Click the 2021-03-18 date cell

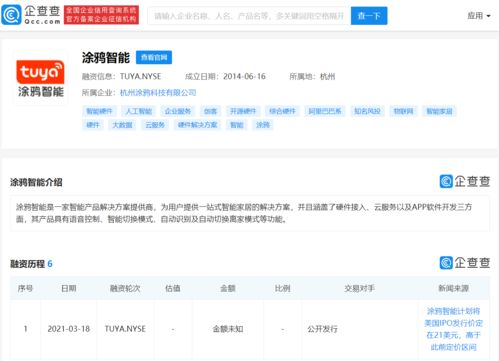point(69,329)
